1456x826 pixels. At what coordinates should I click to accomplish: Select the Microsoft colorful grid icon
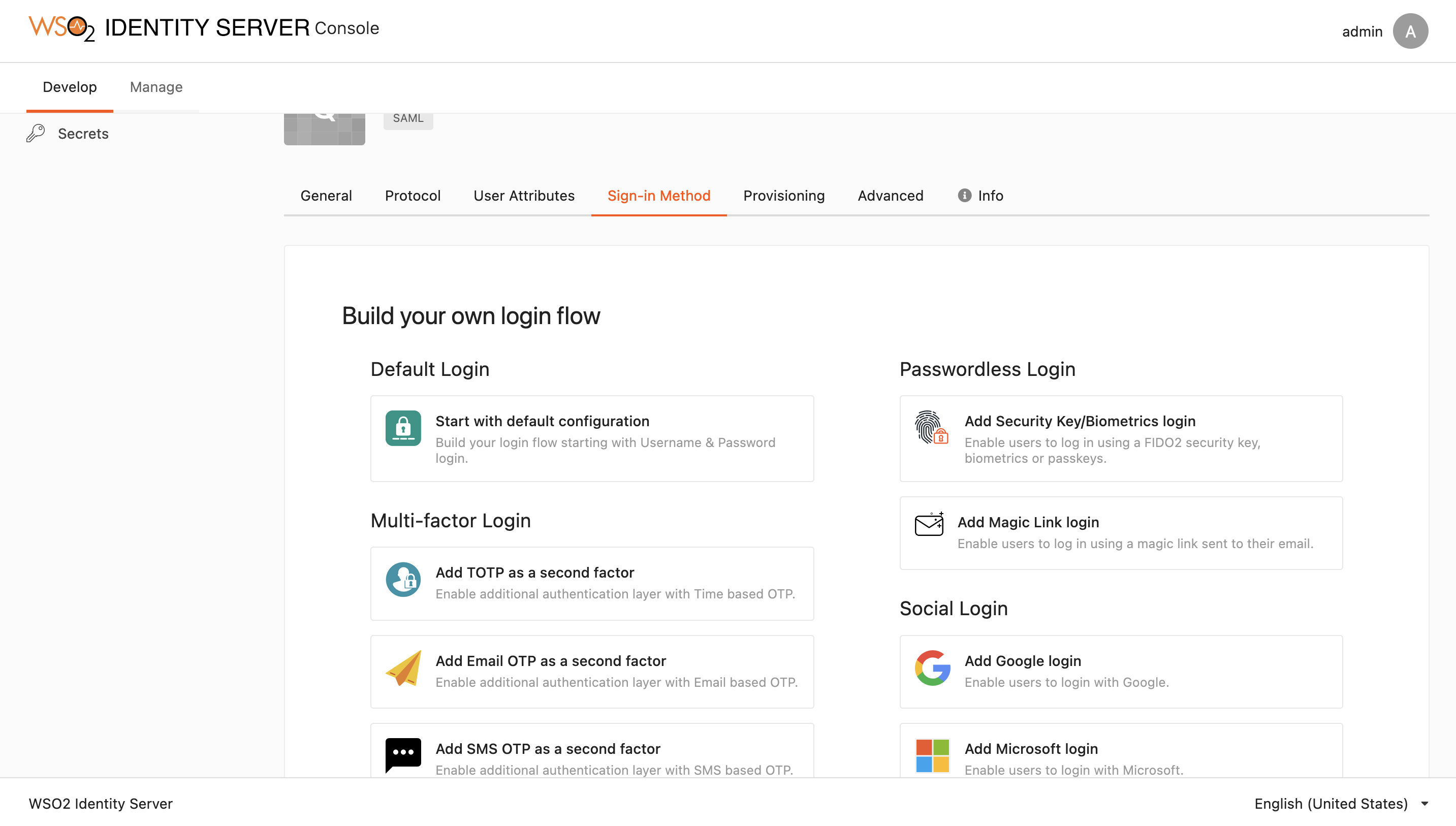coord(931,754)
